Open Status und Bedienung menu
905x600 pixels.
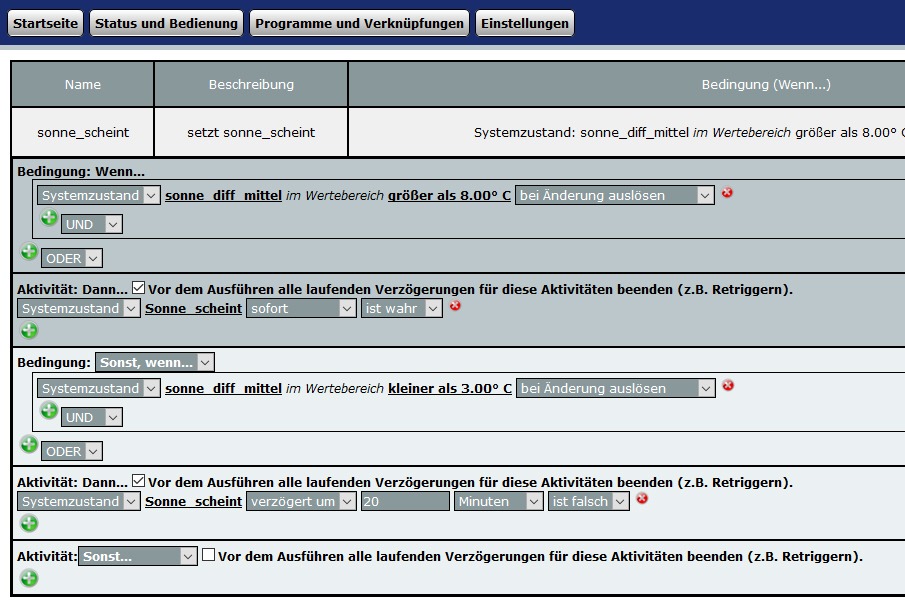166,23
